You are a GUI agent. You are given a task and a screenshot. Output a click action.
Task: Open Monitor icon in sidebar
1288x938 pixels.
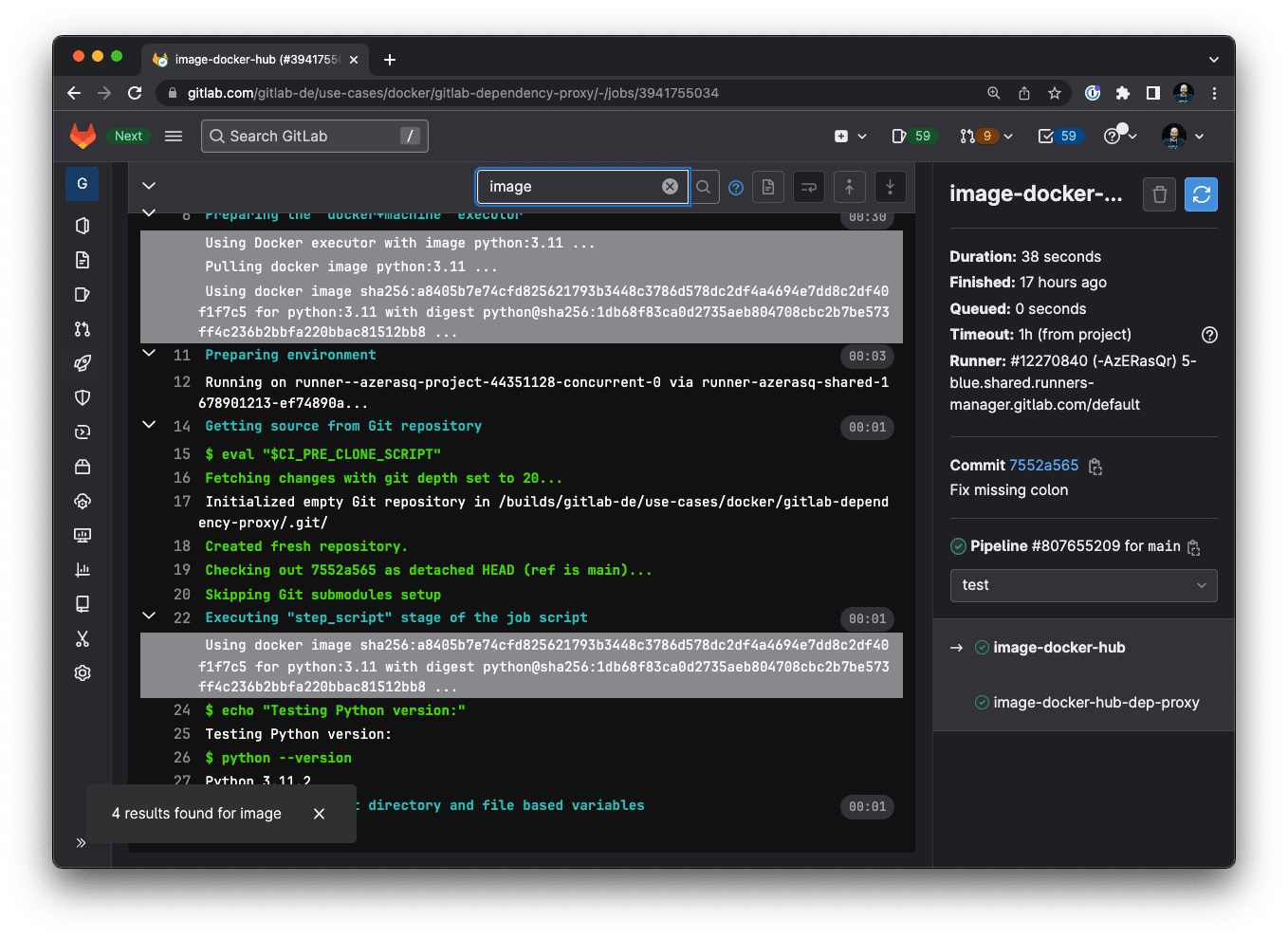tap(83, 536)
